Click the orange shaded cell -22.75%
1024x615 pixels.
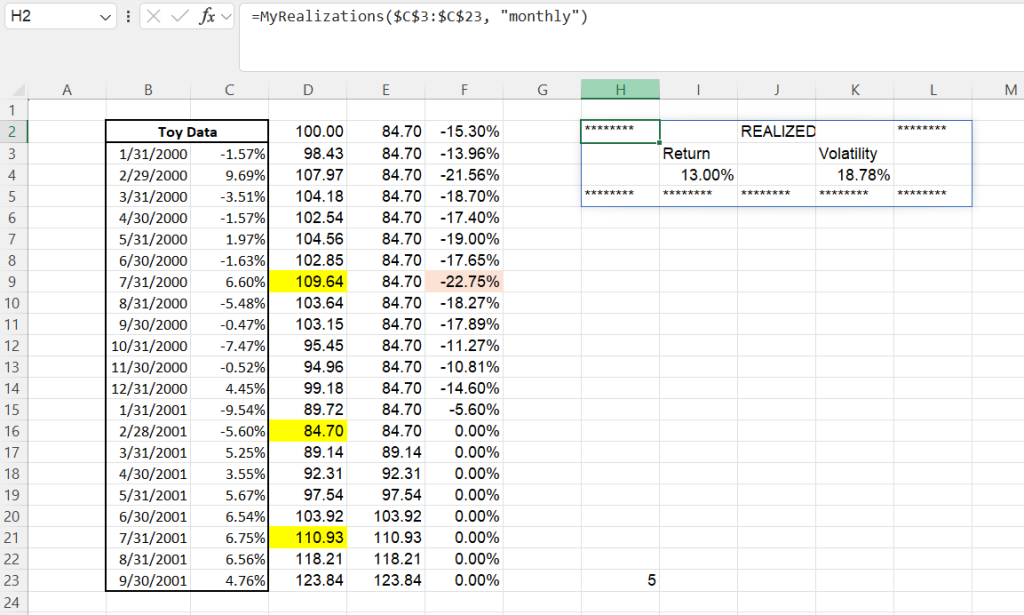coord(464,282)
